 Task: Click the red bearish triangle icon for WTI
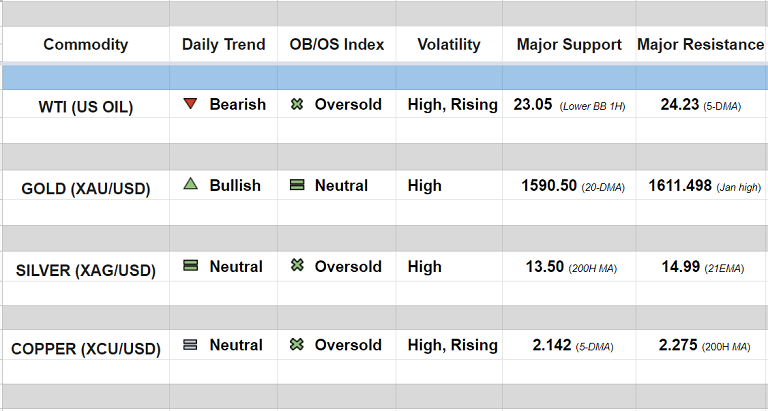point(190,104)
